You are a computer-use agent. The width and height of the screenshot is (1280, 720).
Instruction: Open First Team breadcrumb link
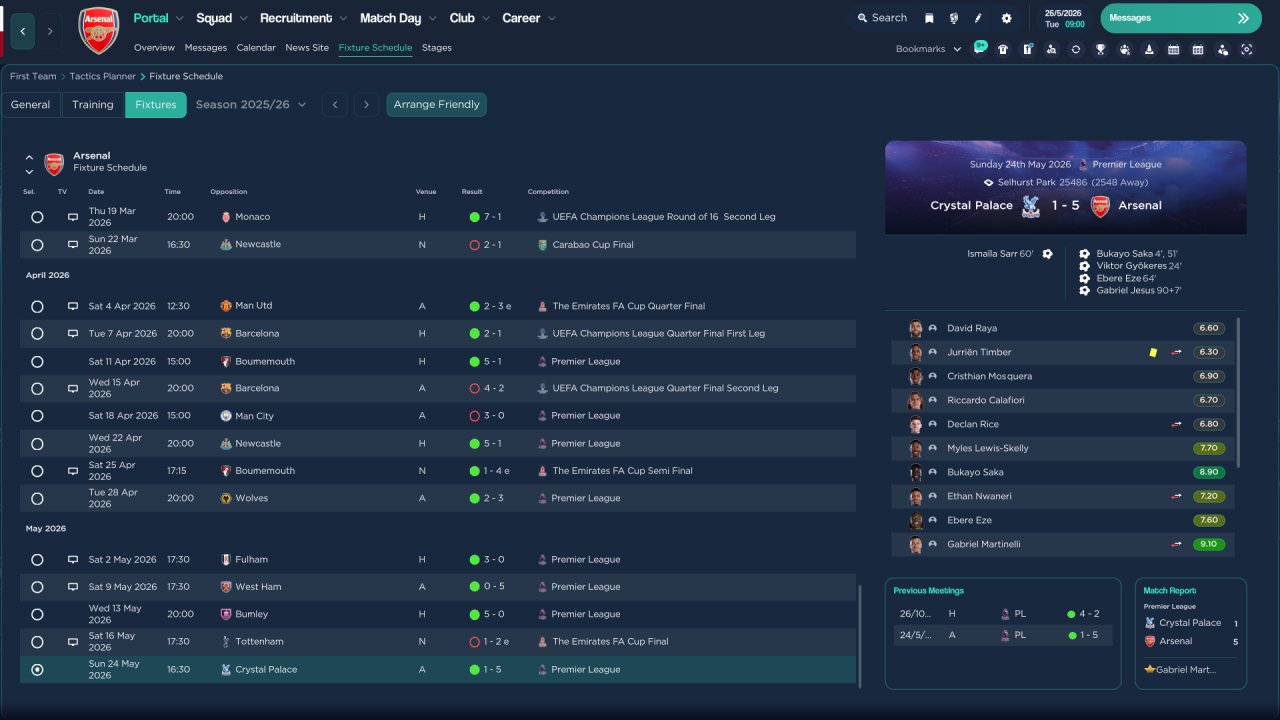coord(33,76)
